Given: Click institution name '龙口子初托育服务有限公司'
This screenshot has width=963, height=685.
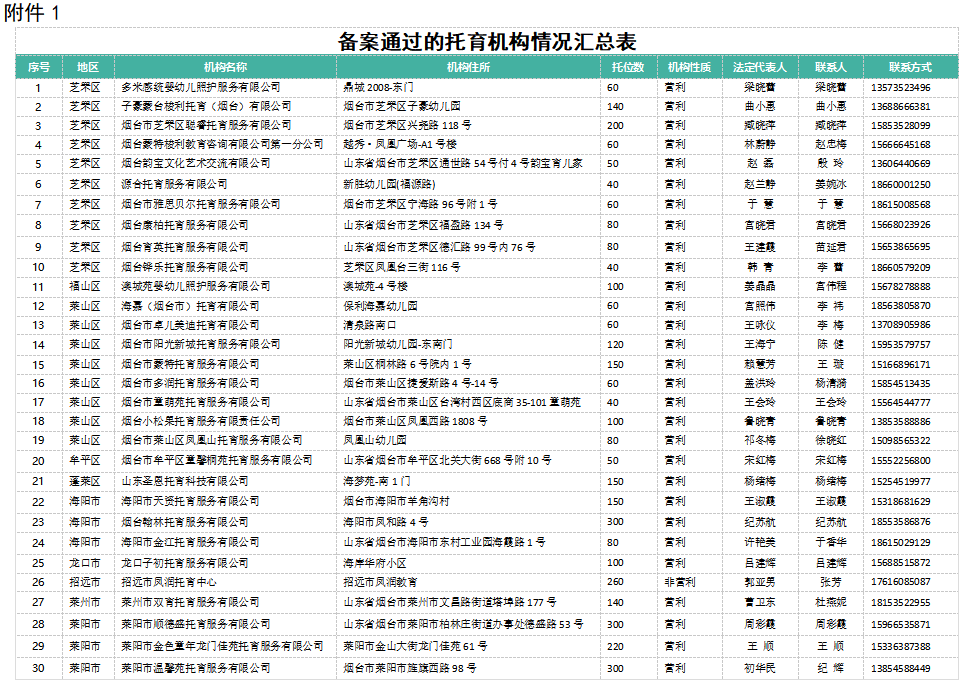Looking at the screenshot, I should tap(185, 563).
